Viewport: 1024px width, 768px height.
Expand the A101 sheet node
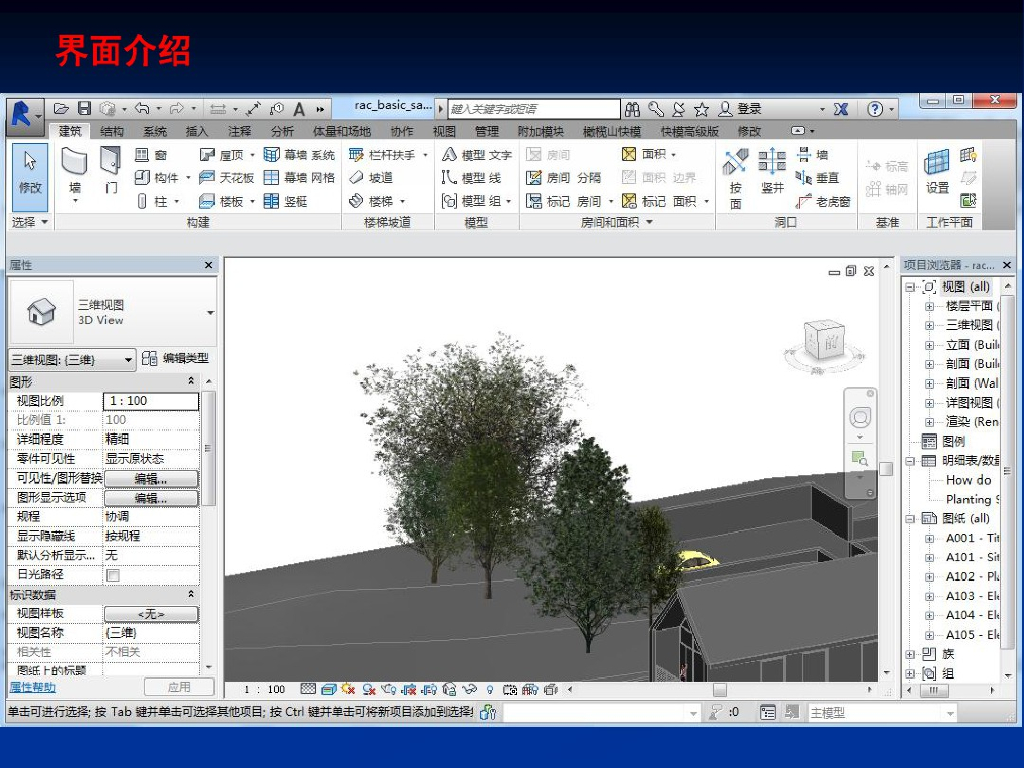point(929,557)
